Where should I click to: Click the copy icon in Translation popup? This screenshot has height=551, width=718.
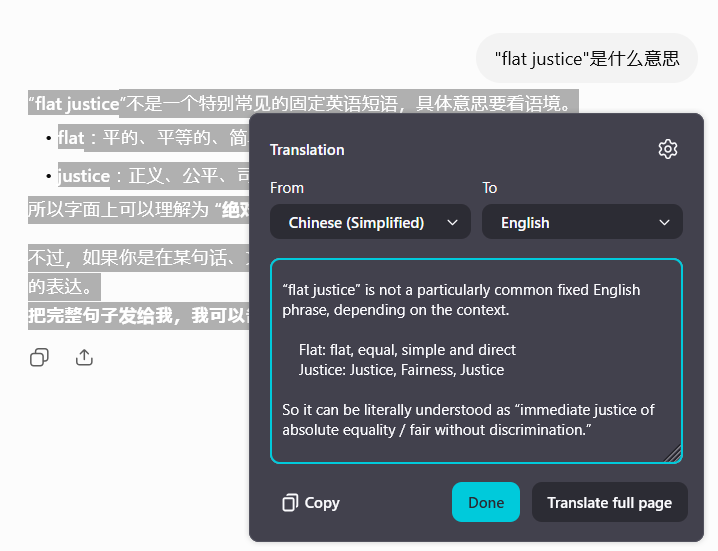tap(290, 502)
